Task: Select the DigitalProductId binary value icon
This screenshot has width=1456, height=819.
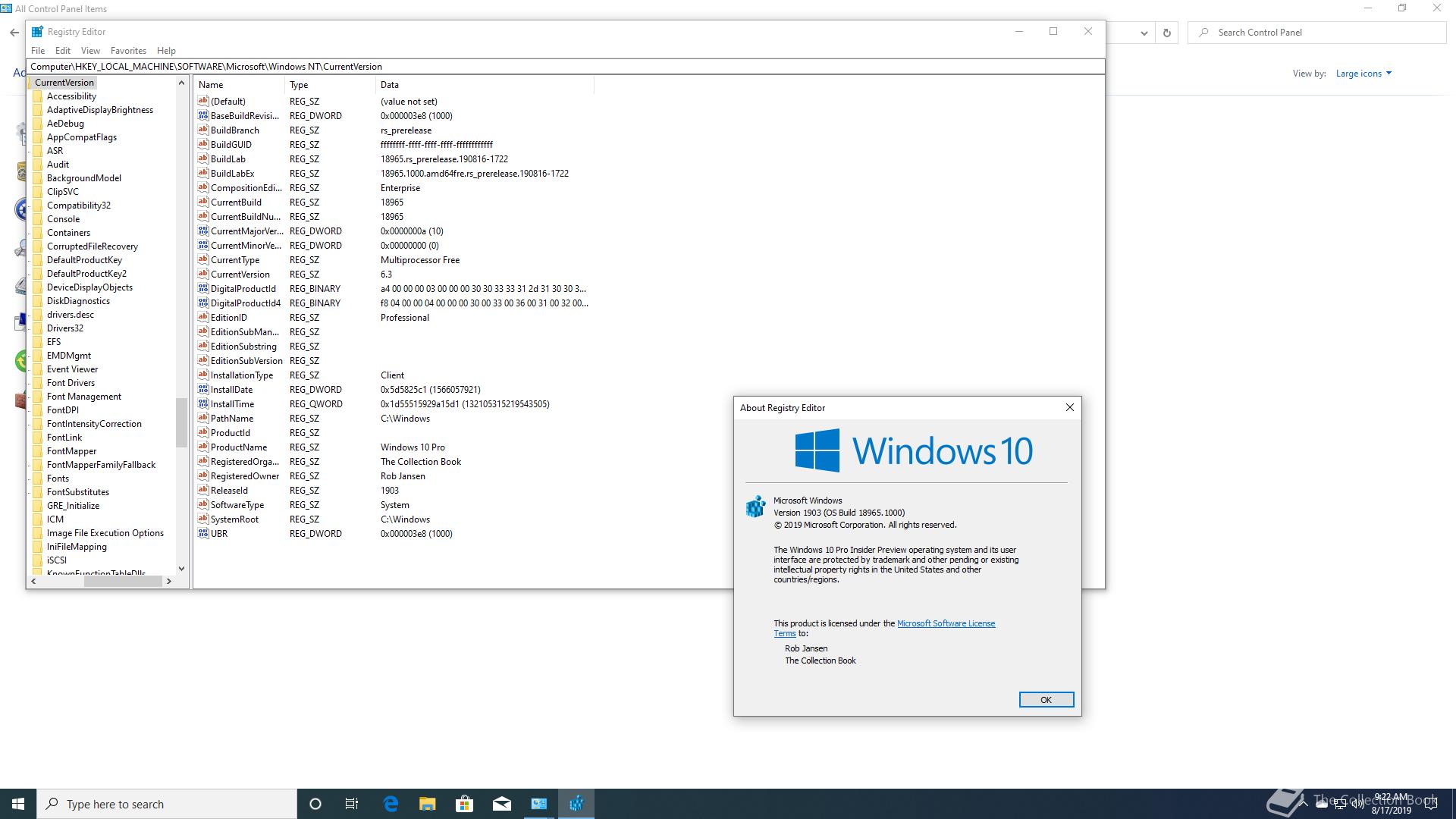Action: [202, 288]
